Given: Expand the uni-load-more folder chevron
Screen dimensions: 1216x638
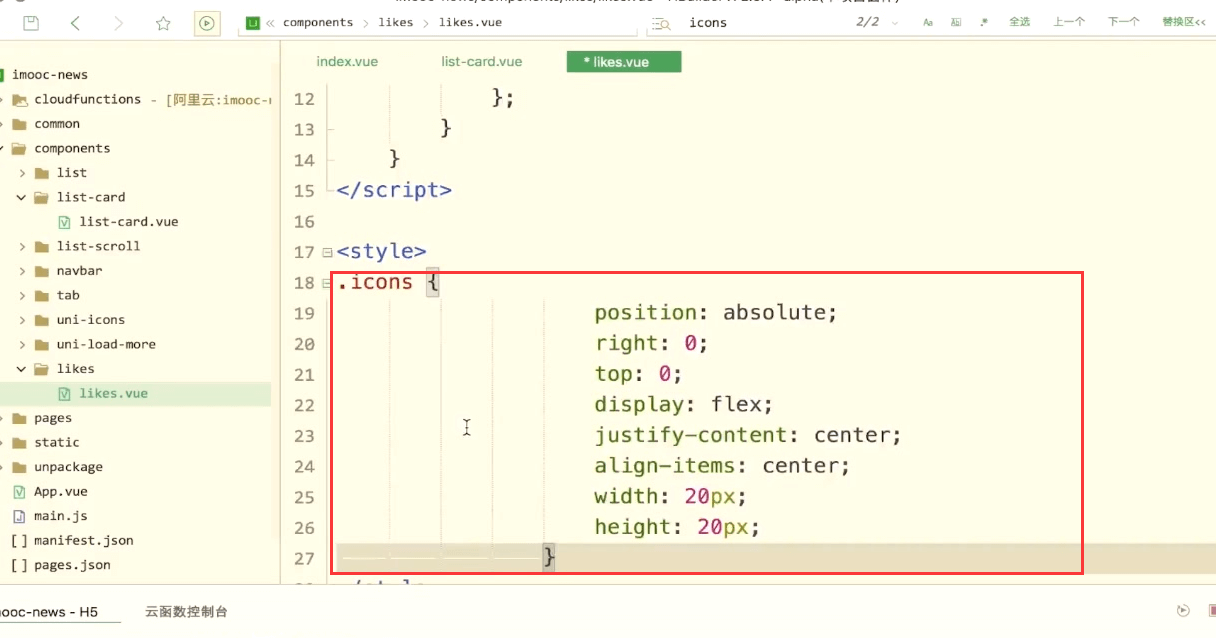Looking at the screenshot, I should point(22,345).
